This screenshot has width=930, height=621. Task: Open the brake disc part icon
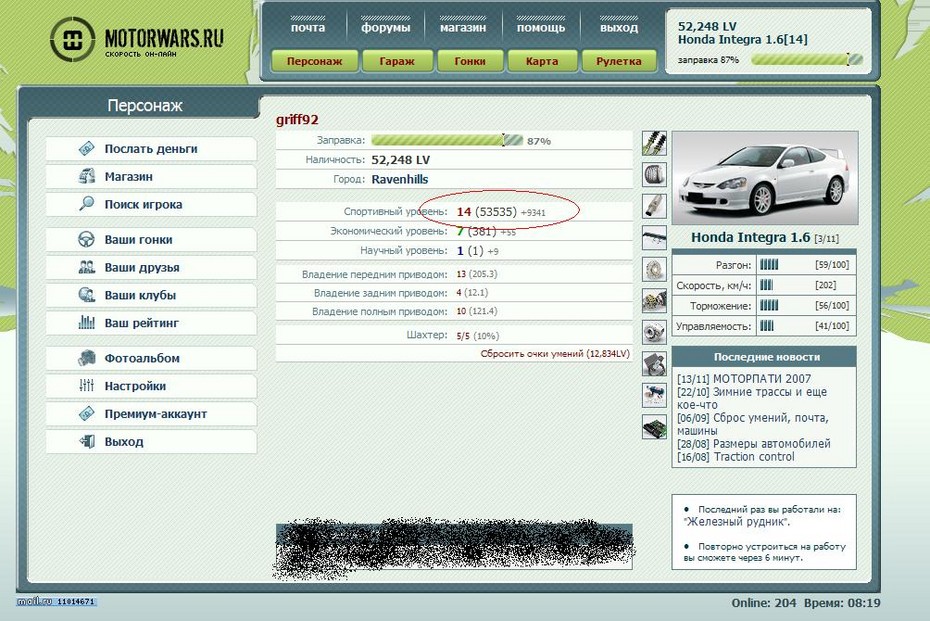[x=654, y=269]
